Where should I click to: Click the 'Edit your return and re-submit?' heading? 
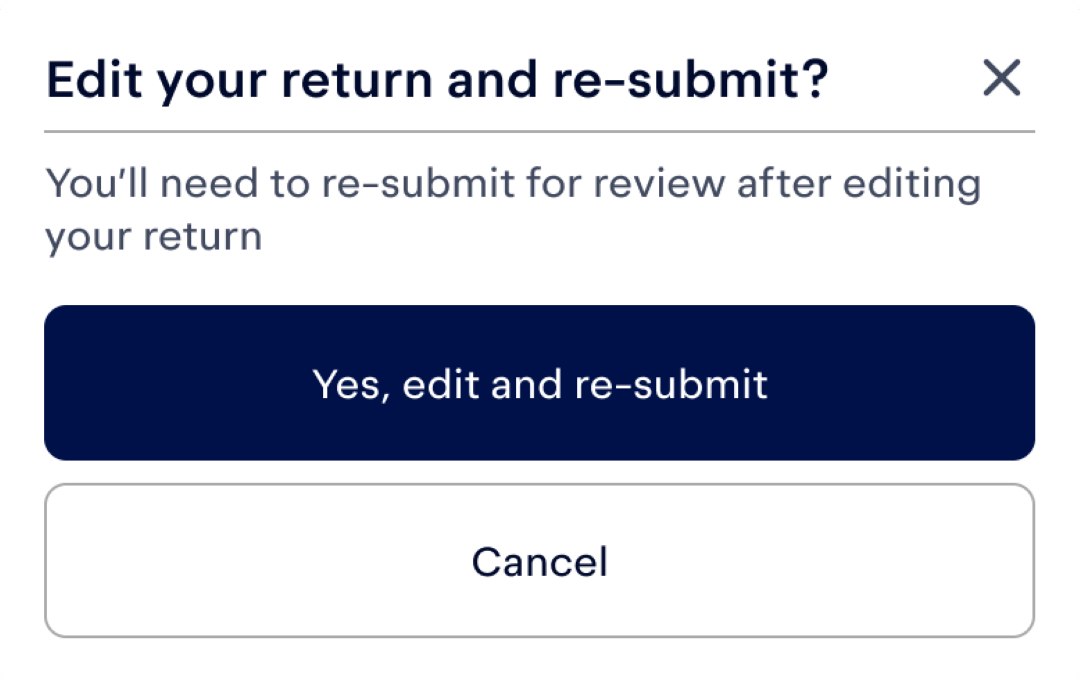coord(437,81)
